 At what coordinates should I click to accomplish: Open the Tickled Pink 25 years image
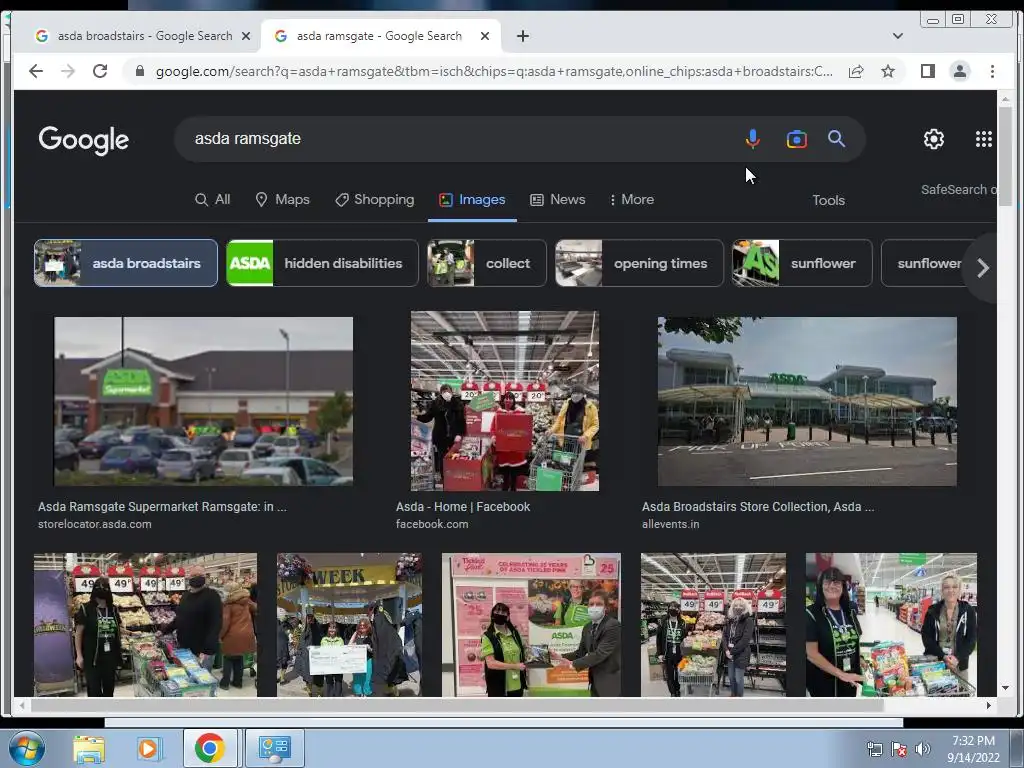click(531, 625)
